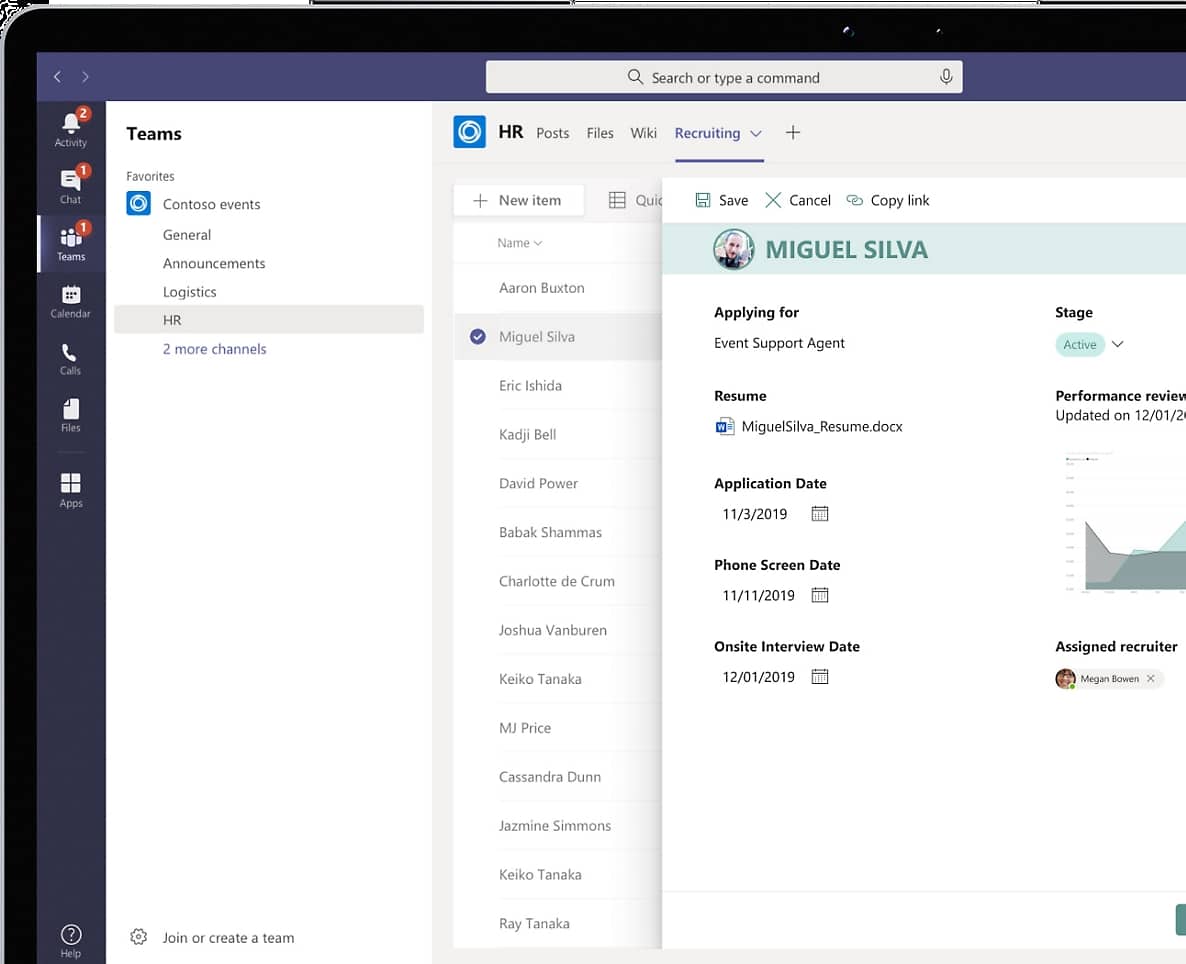Show 2 more channels
This screenshot has width=1186, height=964.
tap(214, 349)
